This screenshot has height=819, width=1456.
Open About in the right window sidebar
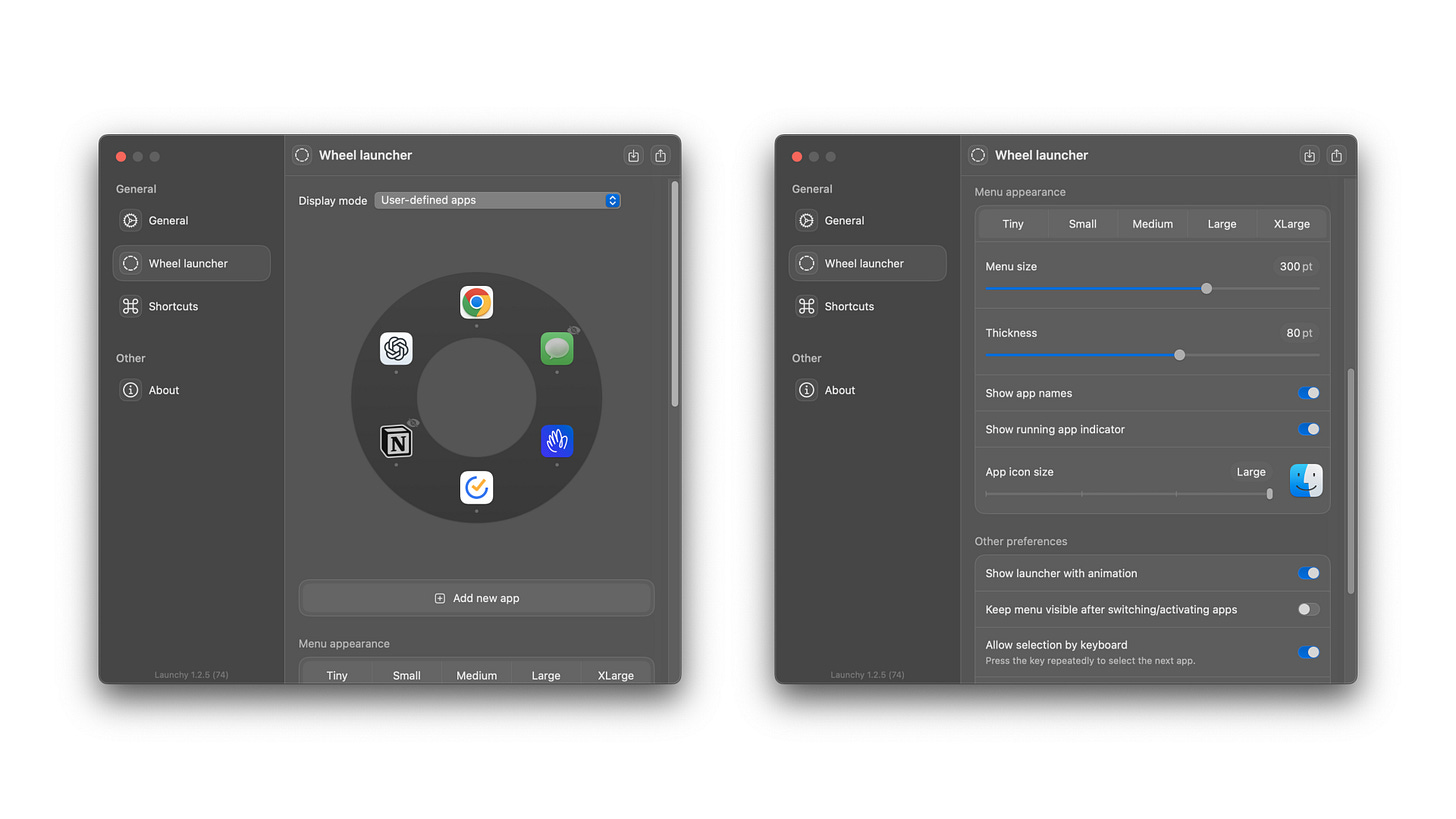point(867,390)
